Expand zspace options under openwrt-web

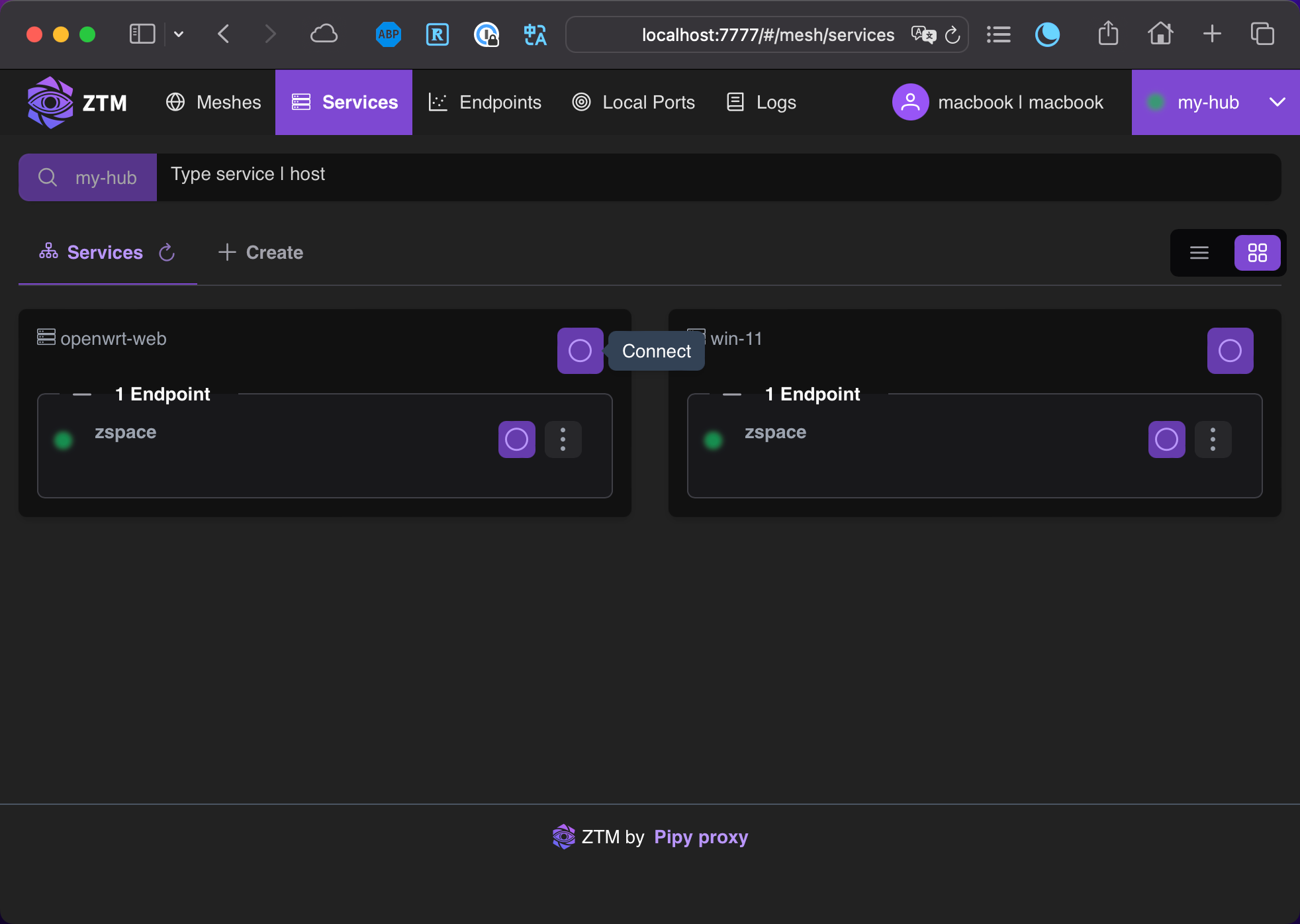pos(563,439)
